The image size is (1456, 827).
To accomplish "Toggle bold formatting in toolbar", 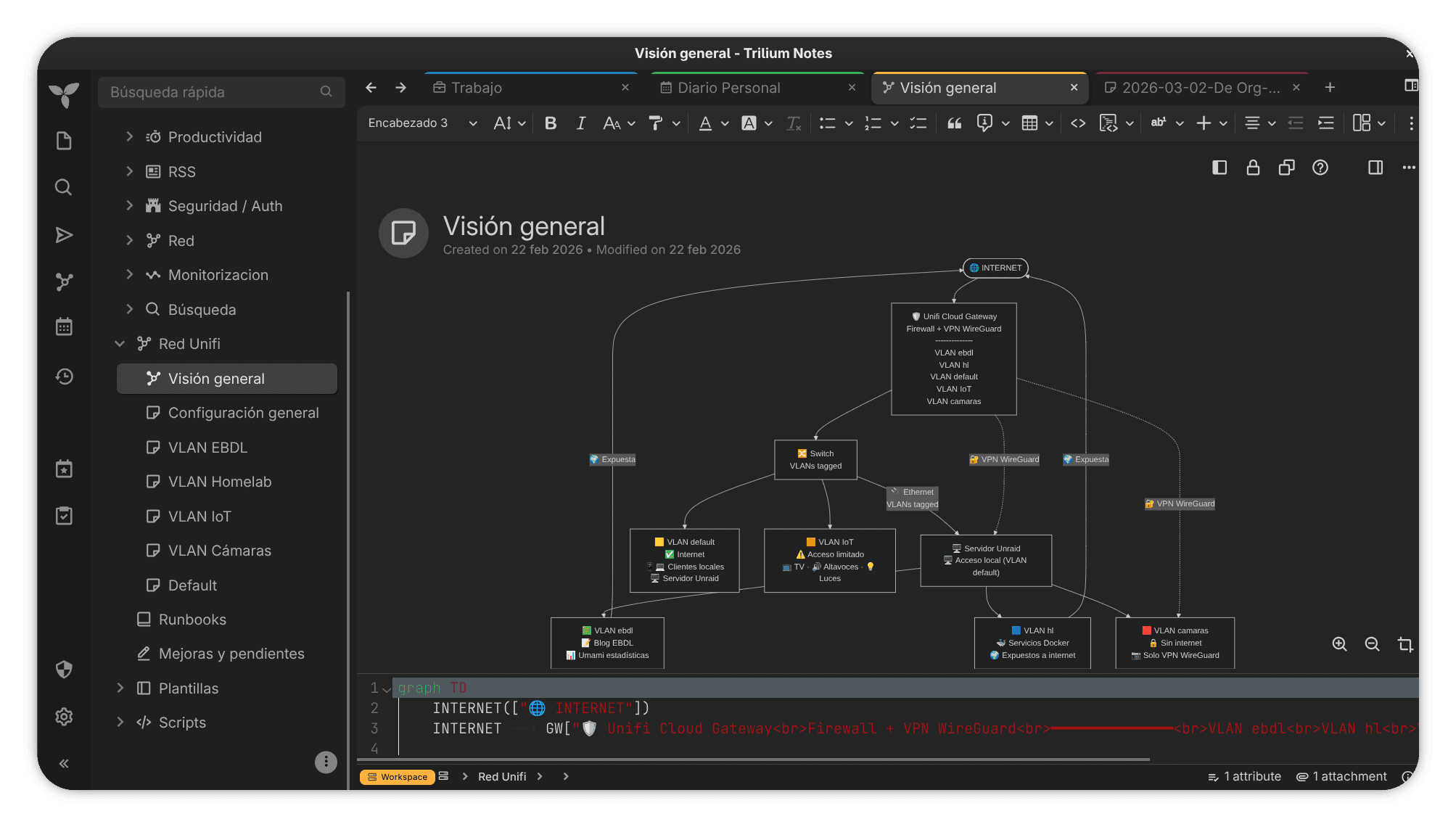I will coord(551,123).
